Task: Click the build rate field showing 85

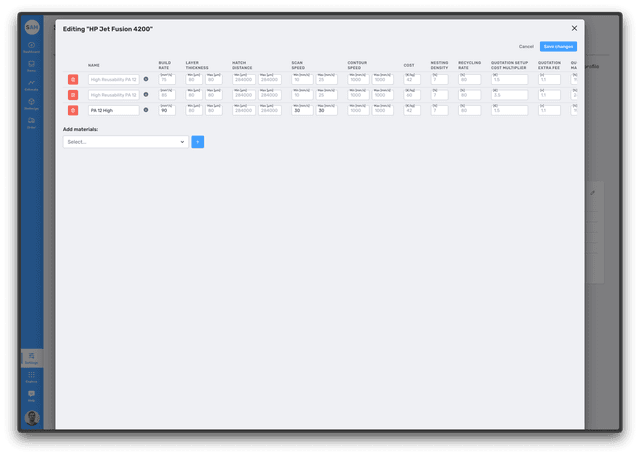Action: click(167, 95)
